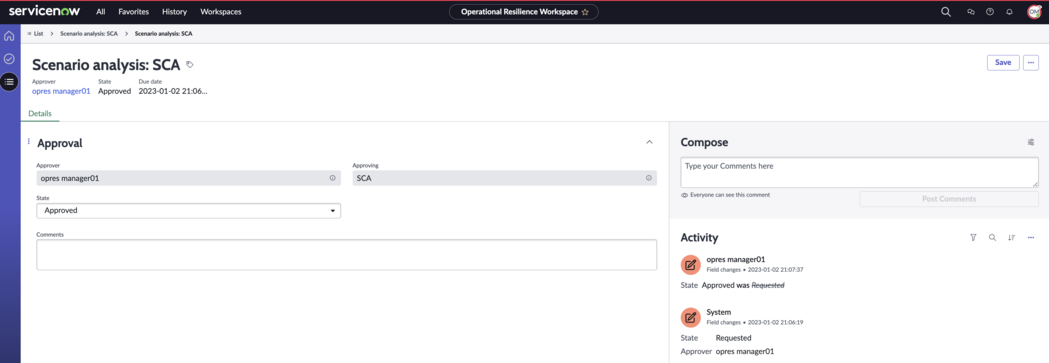Click into the Comments field in Approval
The height and width of the screenshot is (363, 1049).
(347, 255)
